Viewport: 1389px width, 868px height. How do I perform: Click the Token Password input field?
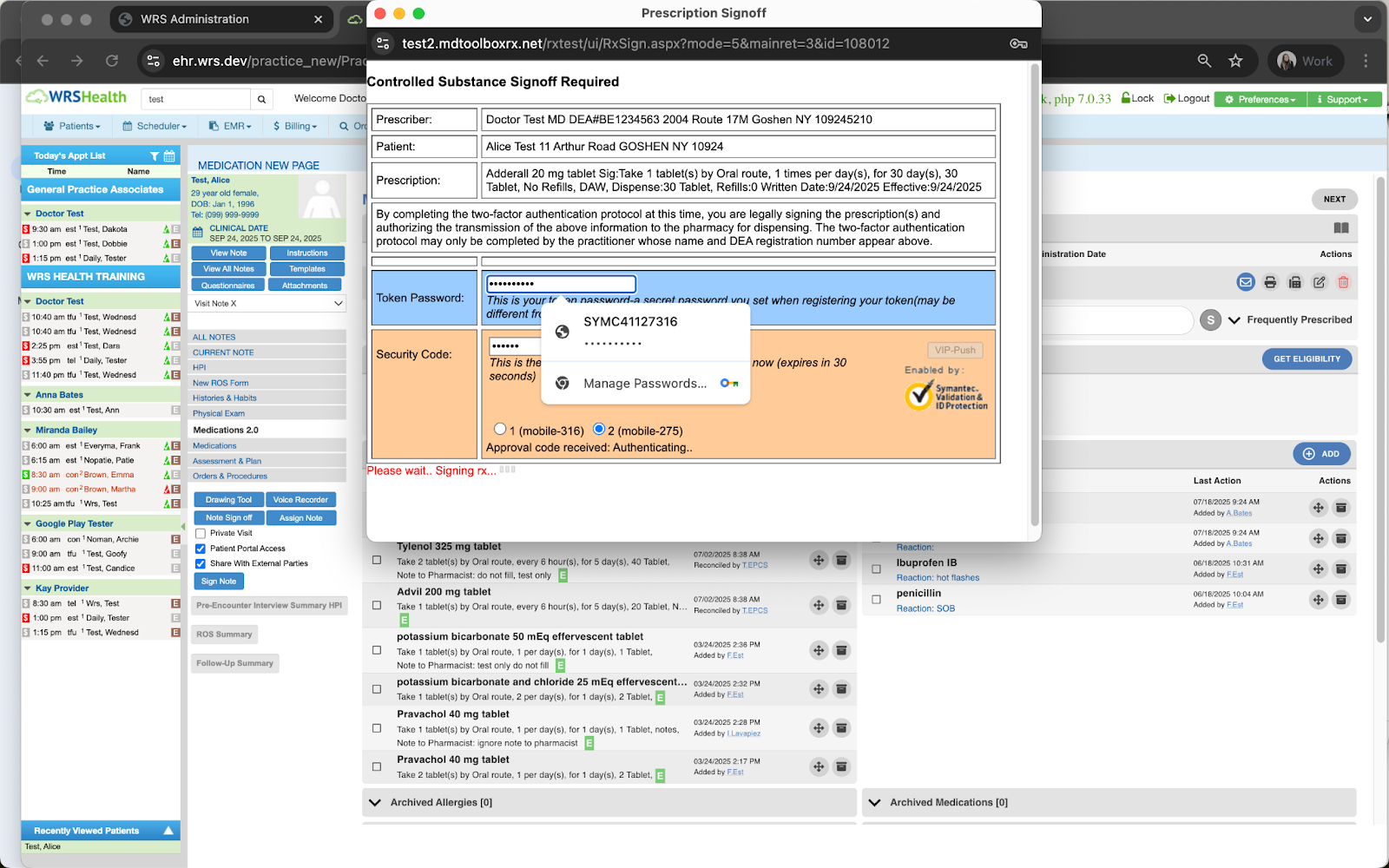click(561, 284)
